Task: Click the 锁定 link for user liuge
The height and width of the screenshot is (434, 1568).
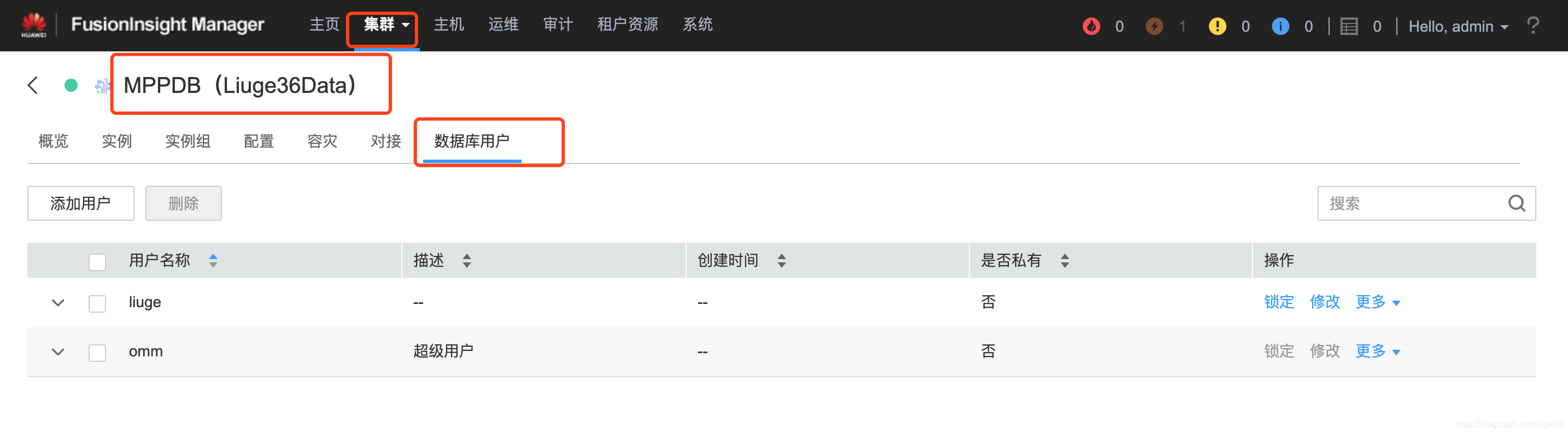Action: [1278, 302]
